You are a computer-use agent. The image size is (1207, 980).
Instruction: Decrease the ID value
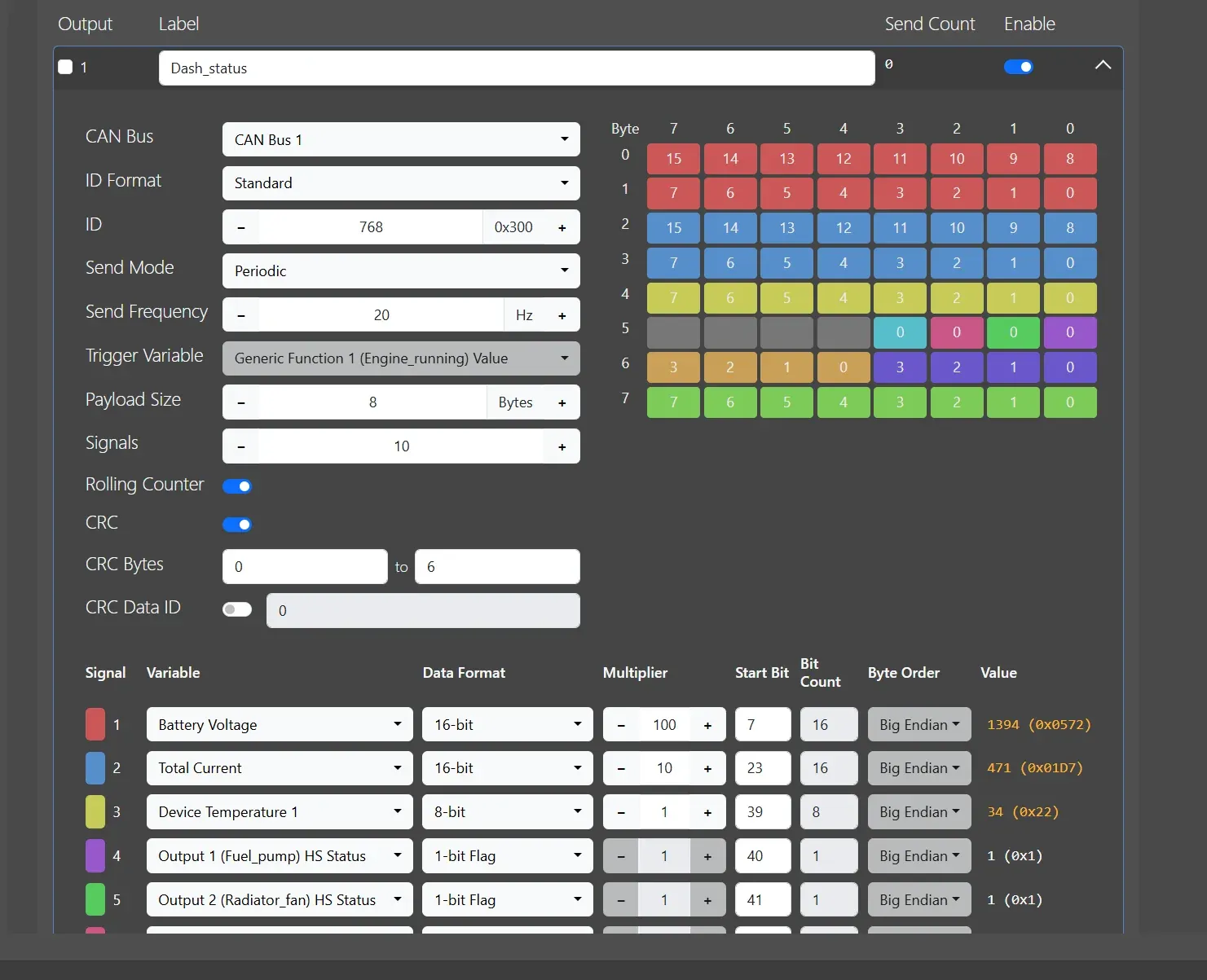pos(241,227)
